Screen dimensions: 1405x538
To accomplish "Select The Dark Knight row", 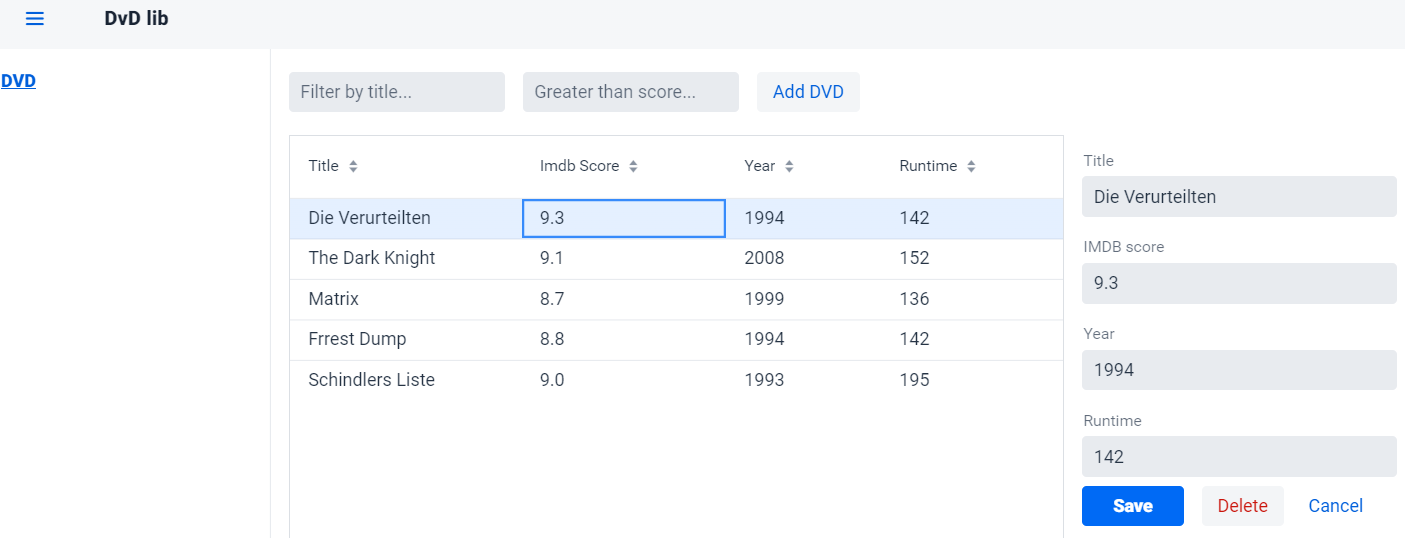I will click(x=676, y=259).
